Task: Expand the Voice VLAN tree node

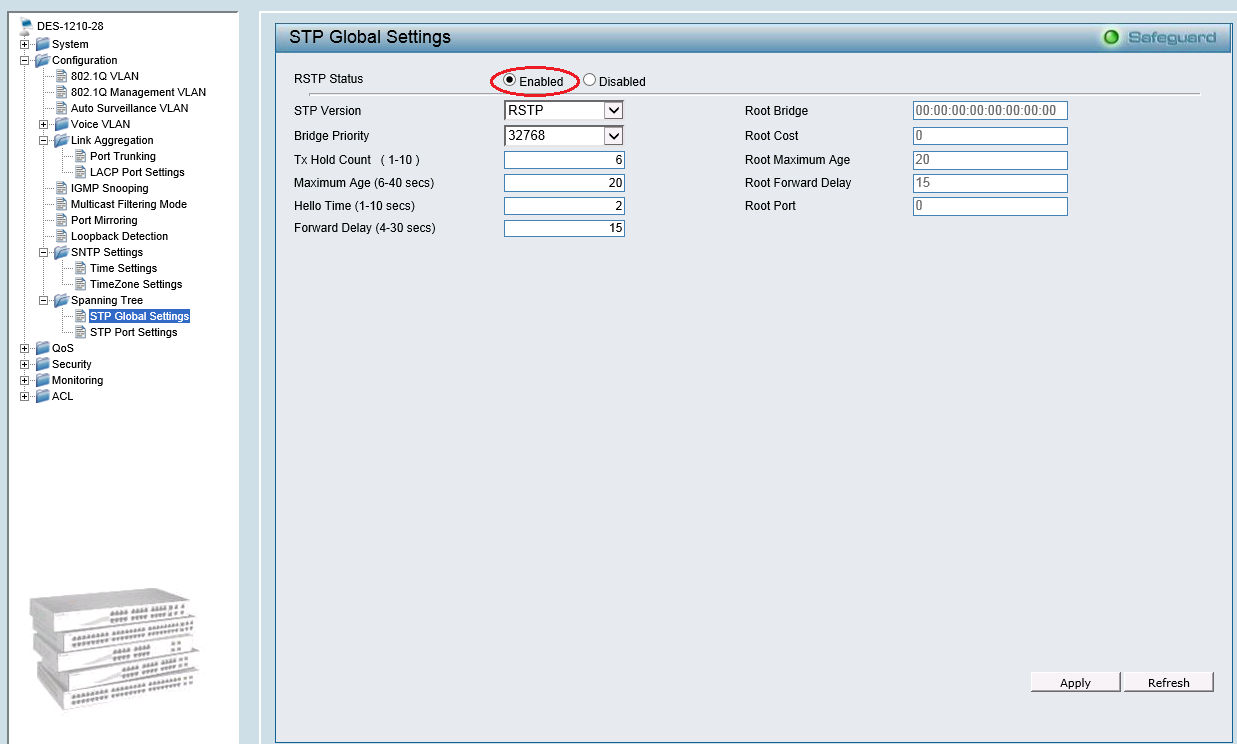Action: click(x=43, y=124)
